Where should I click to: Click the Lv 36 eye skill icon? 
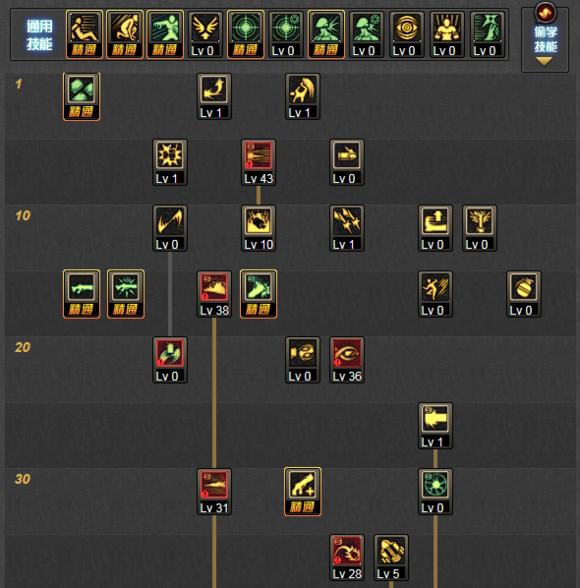347,360
